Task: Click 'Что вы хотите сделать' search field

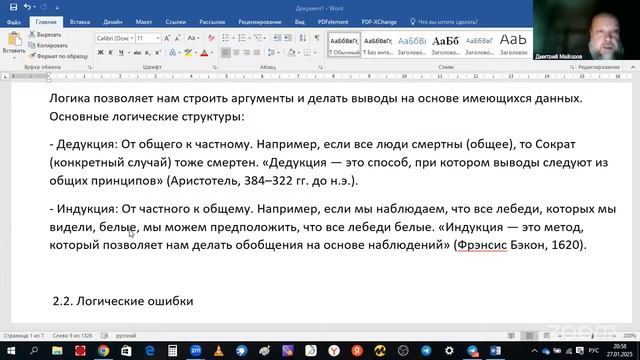Action: 444,22
